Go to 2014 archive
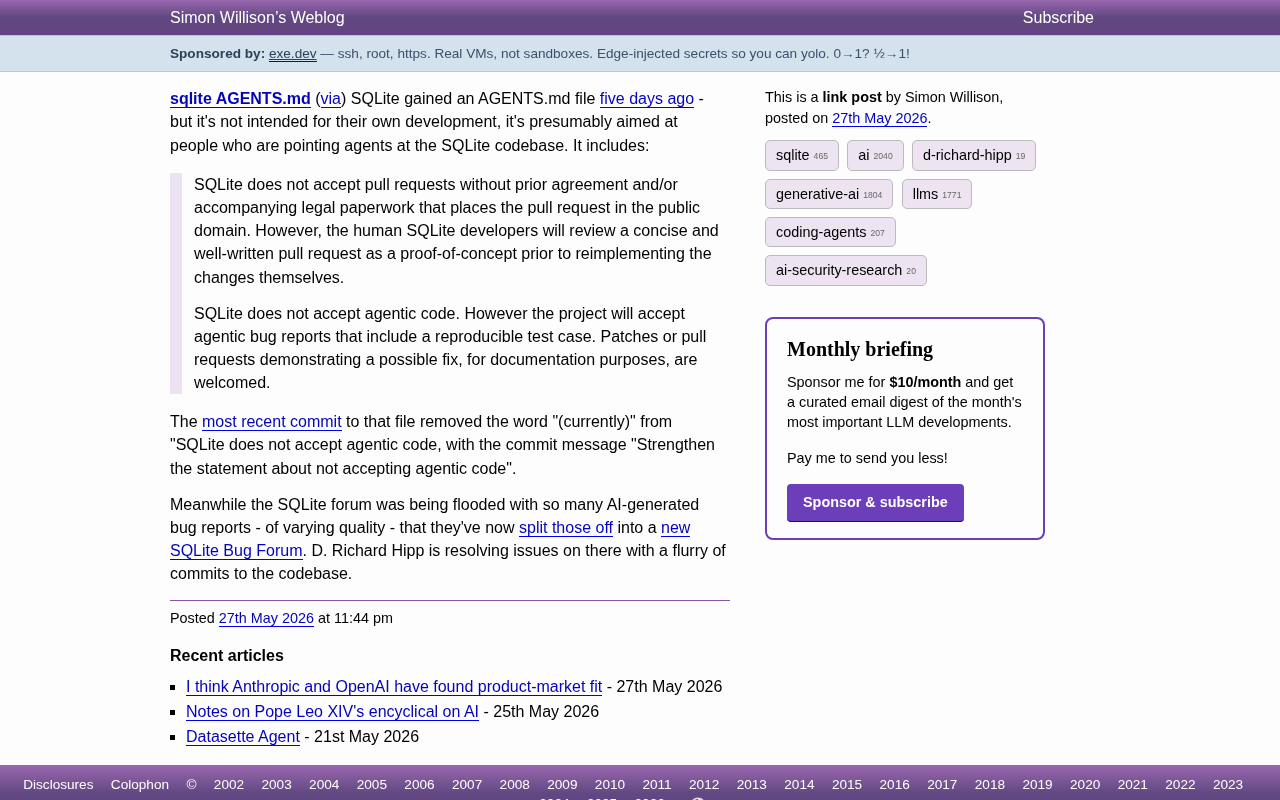The height and width of the screenshot is (800, 1280). pyautogui.click(x=799, y=785)
